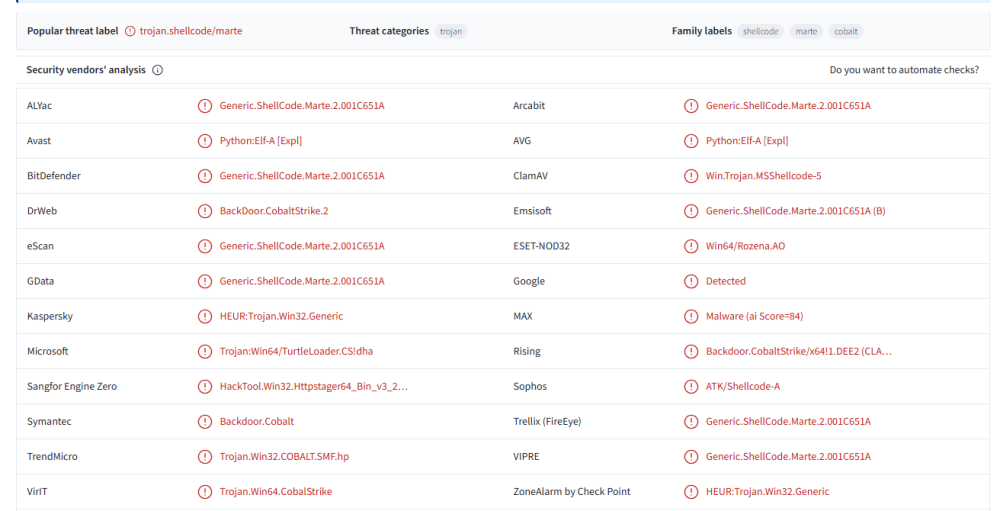1000x511 pixels.
Task: Select the trojan threat category tag
Action: tap(451, 31)
